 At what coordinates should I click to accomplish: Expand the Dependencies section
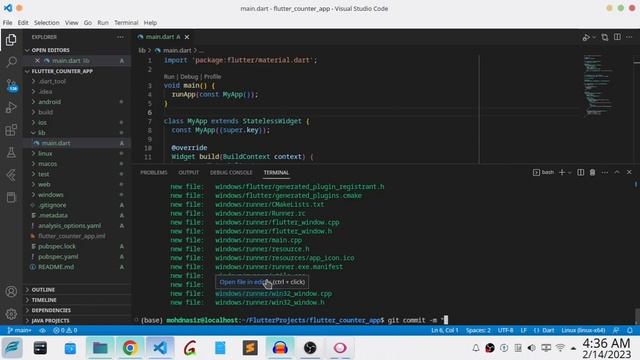pyautogui.click(x=51, y=310)
